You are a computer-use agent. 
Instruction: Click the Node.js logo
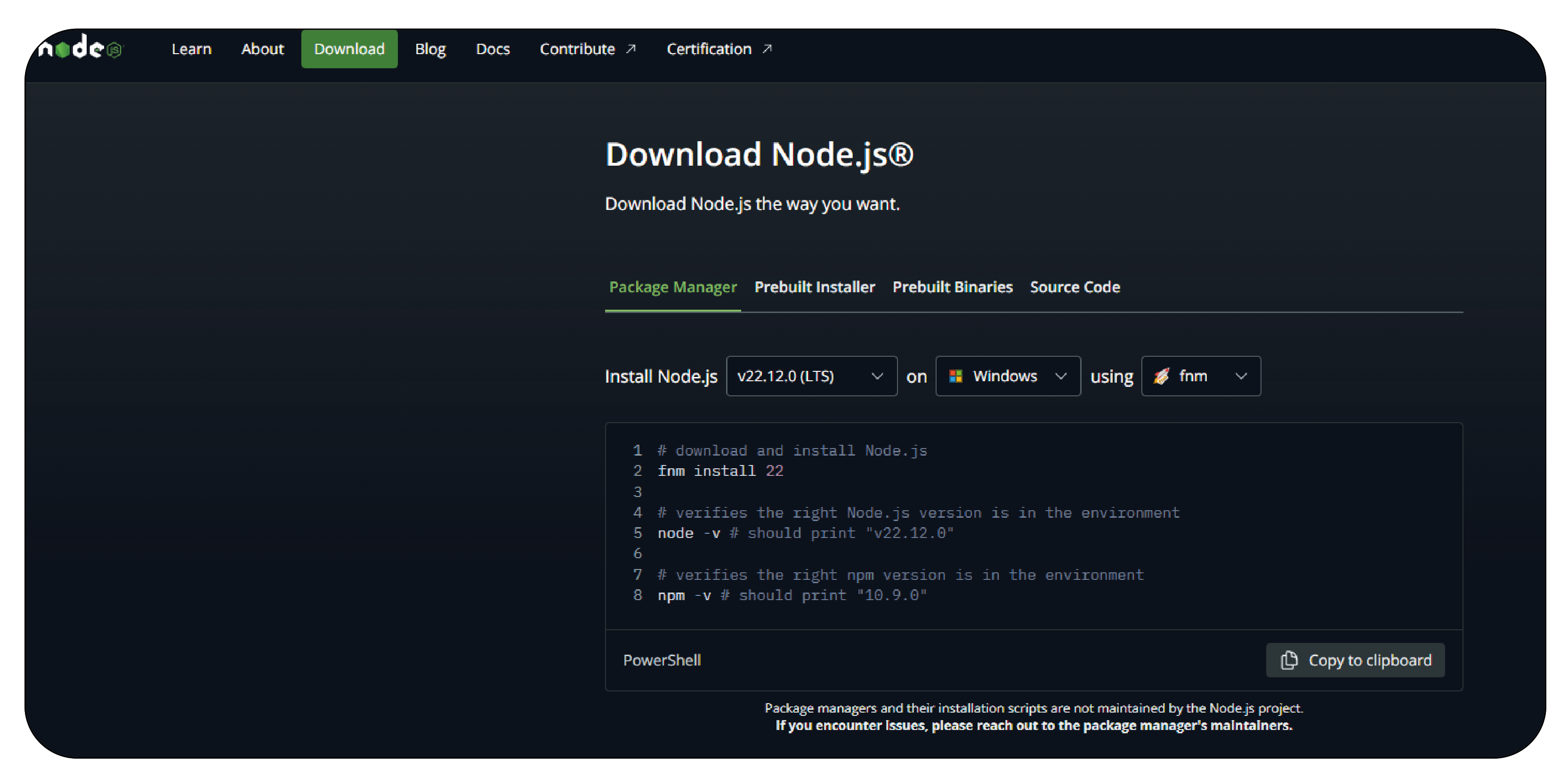click(x=81, y=47)
